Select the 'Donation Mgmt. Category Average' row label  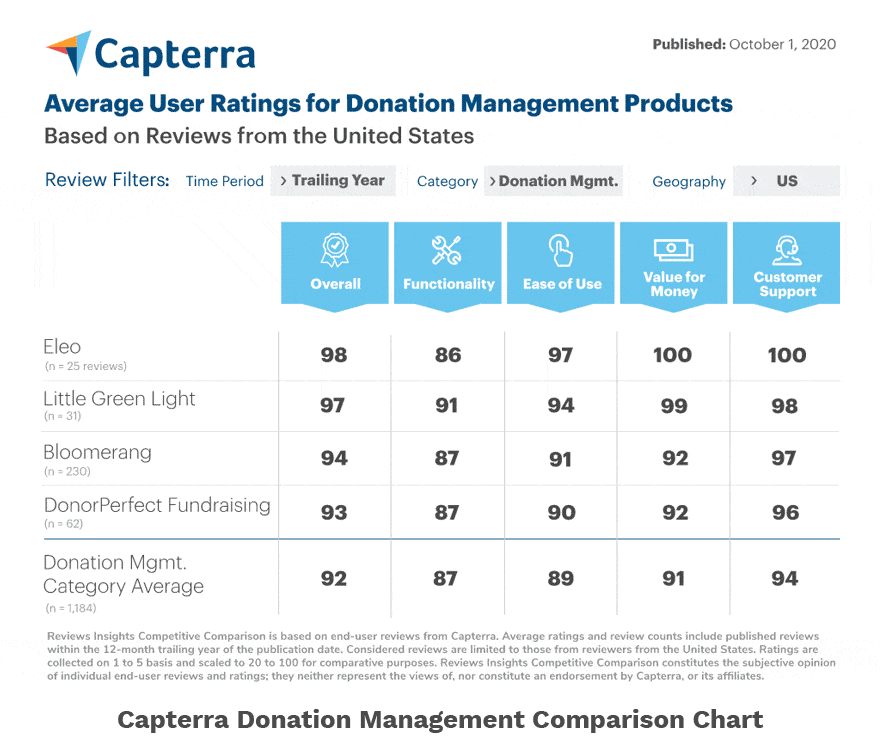pos(123,574)
